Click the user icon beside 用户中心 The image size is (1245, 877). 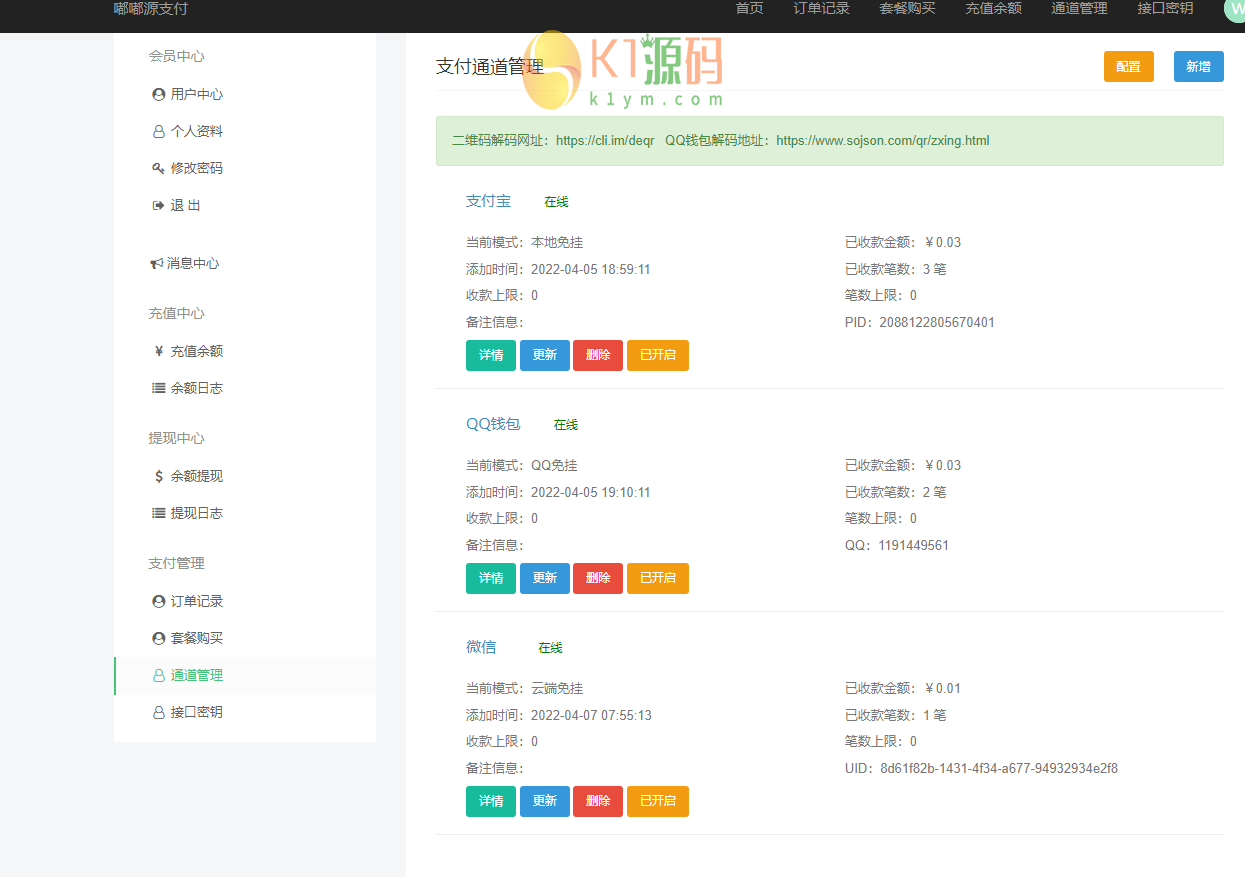click(x=158, y=94)
